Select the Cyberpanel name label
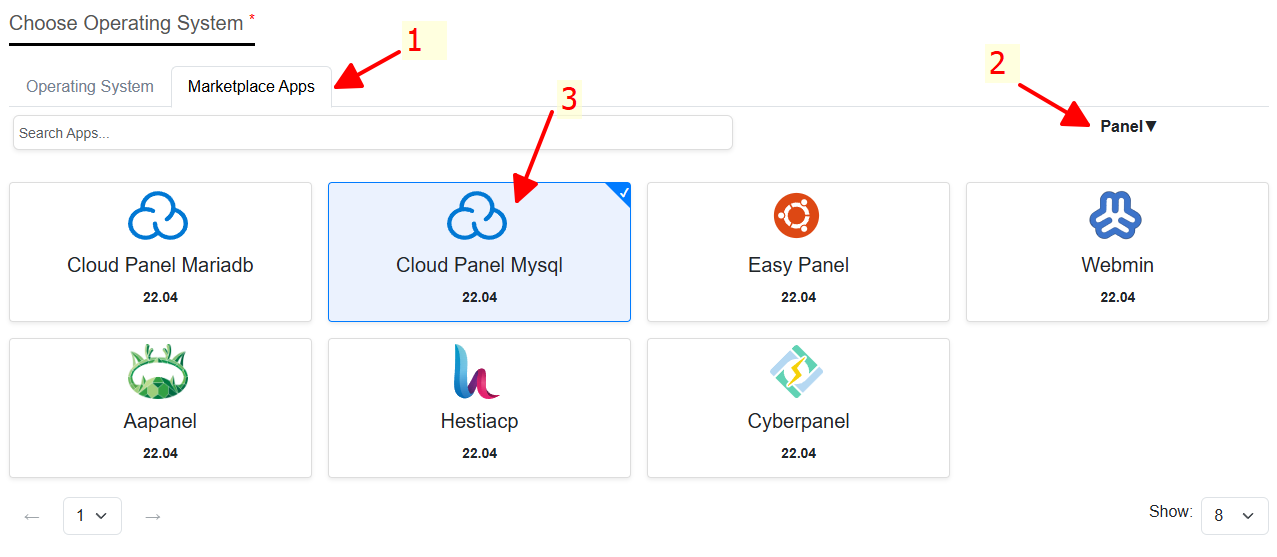 pos(798,421)
